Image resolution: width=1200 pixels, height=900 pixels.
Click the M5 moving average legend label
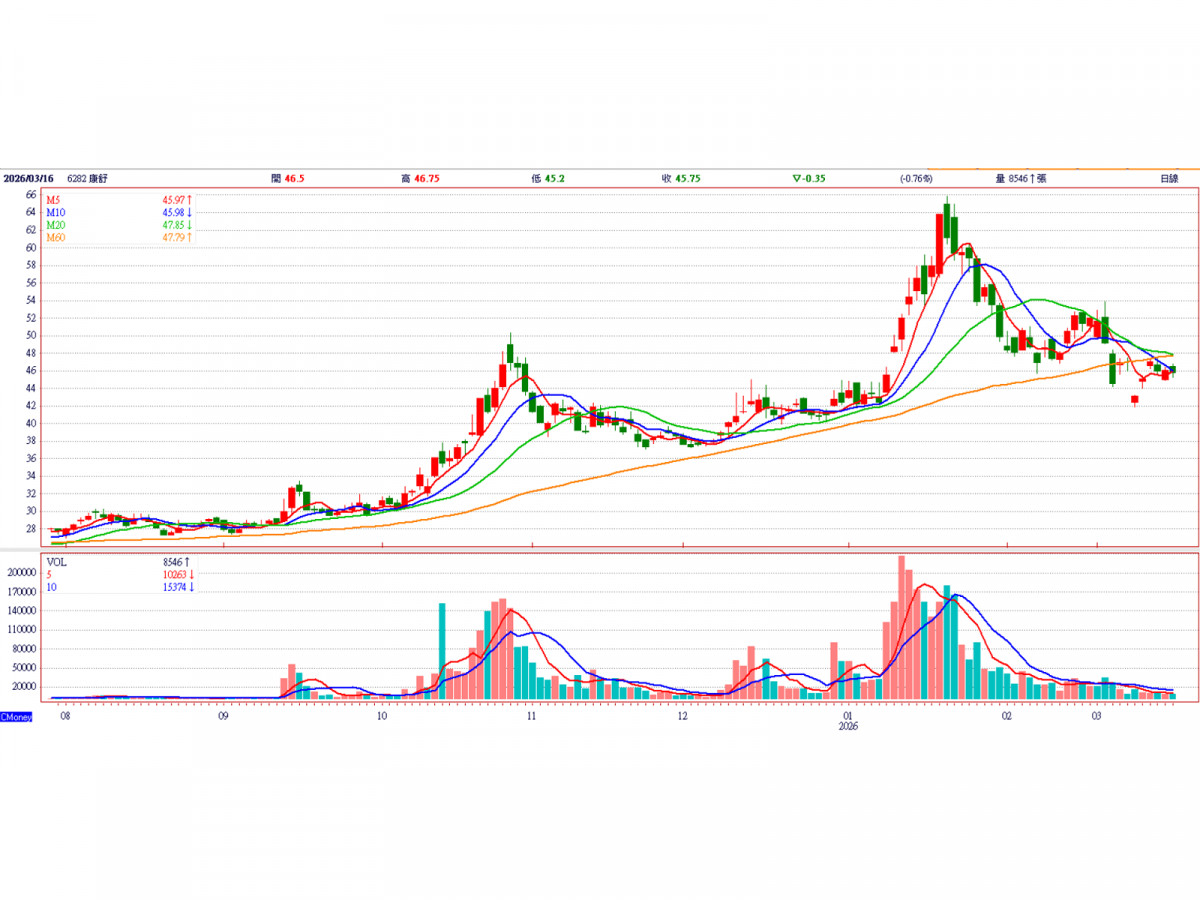pyautogui.click(x=53, y=200)
